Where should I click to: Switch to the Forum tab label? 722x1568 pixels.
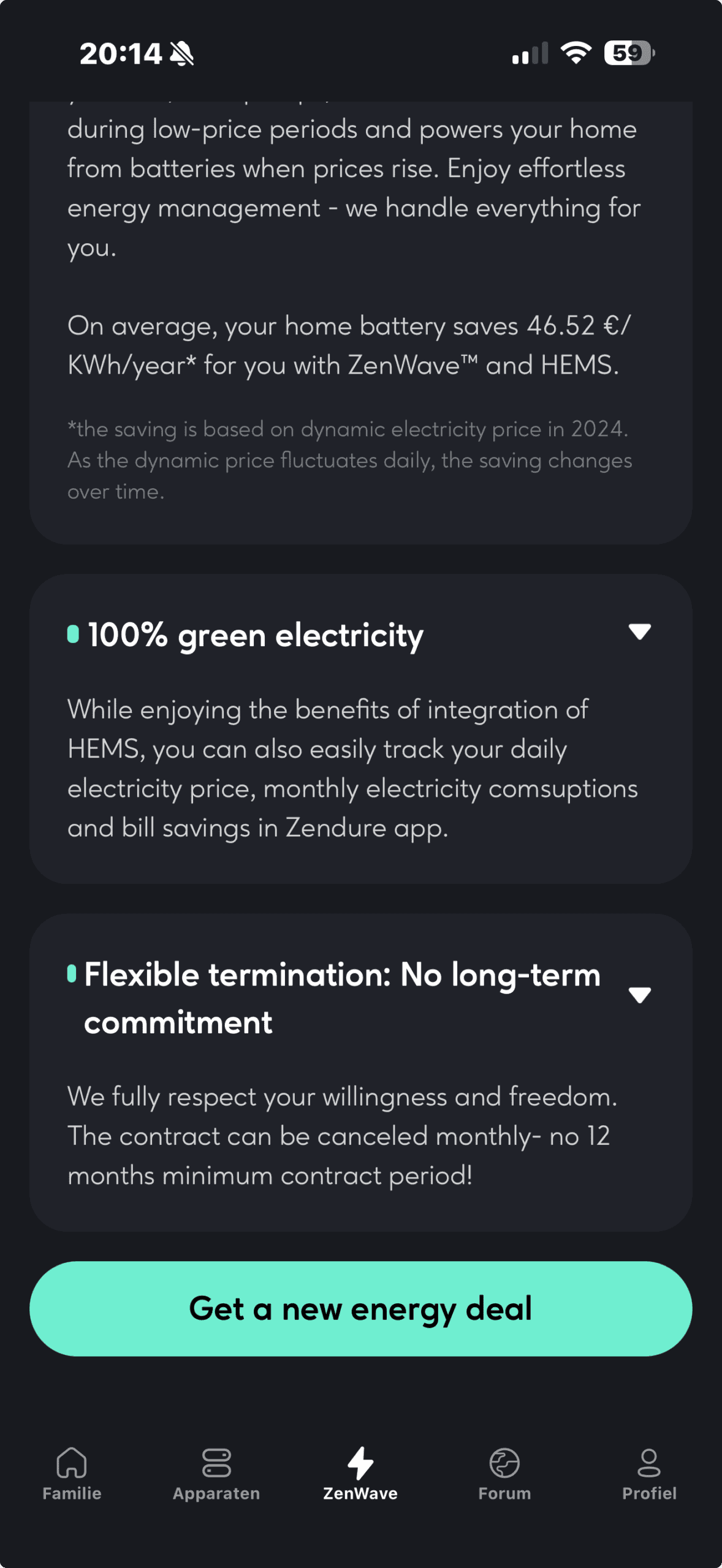504,1493
